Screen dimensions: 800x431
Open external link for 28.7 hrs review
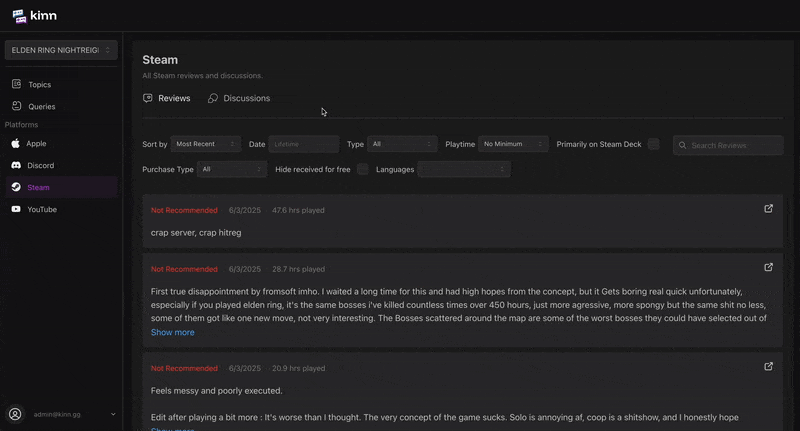click(768, 267)
